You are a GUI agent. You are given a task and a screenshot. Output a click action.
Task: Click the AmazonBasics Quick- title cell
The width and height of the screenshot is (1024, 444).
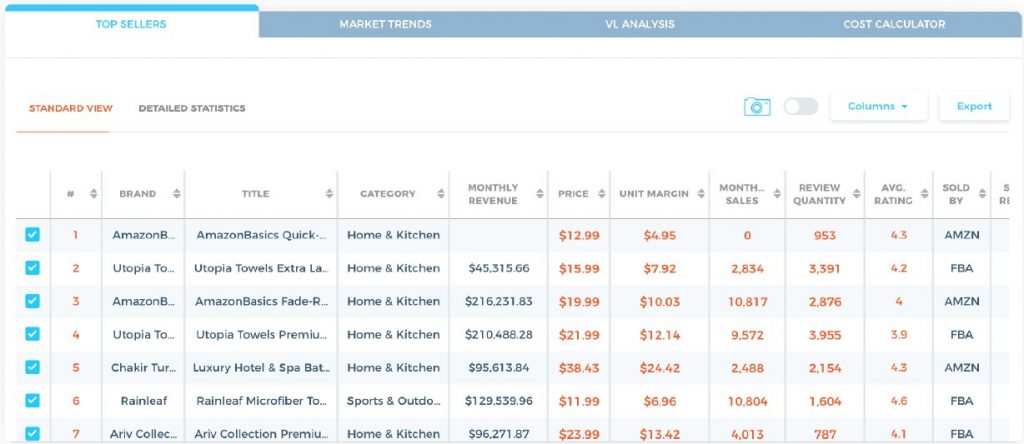tap(261, 235)
